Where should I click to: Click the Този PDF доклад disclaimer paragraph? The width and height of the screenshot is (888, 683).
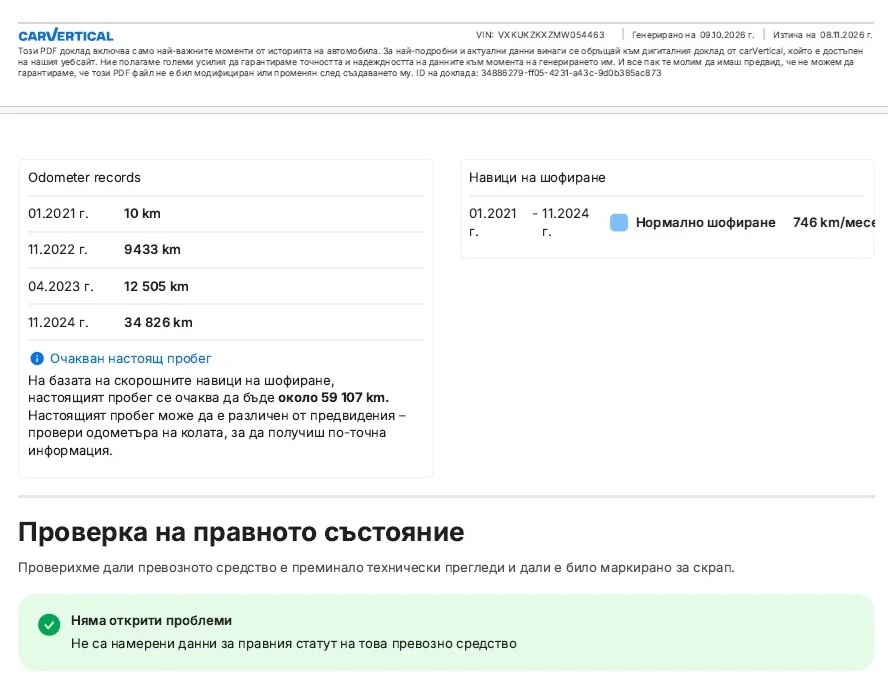[441, 62]
